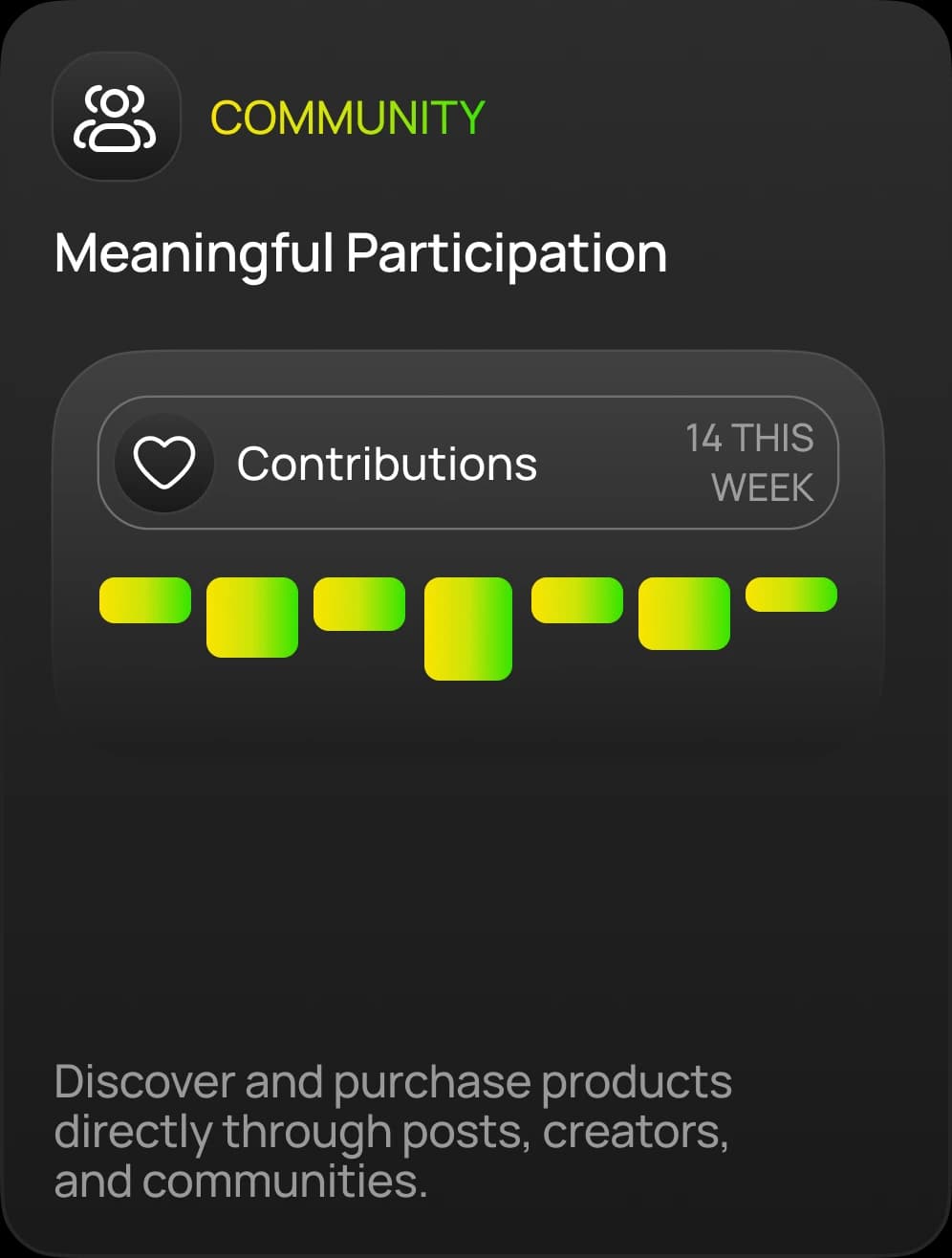Select the third contribution bar
Screen dimensions: 952x1258
359,604
